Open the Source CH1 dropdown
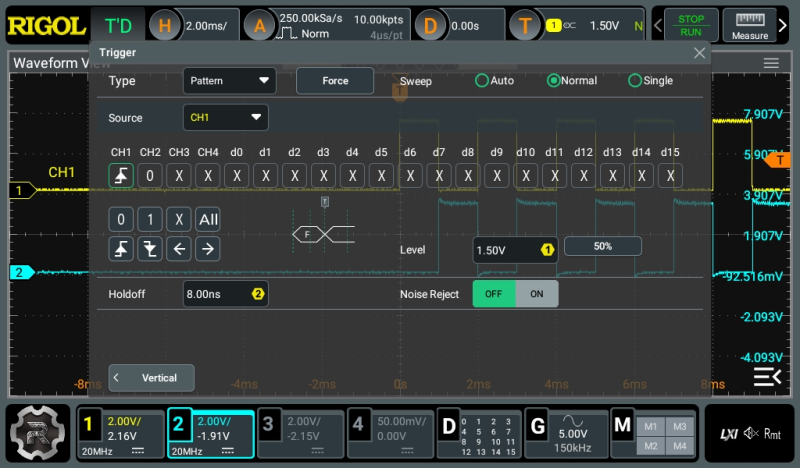 click(226, 118)
